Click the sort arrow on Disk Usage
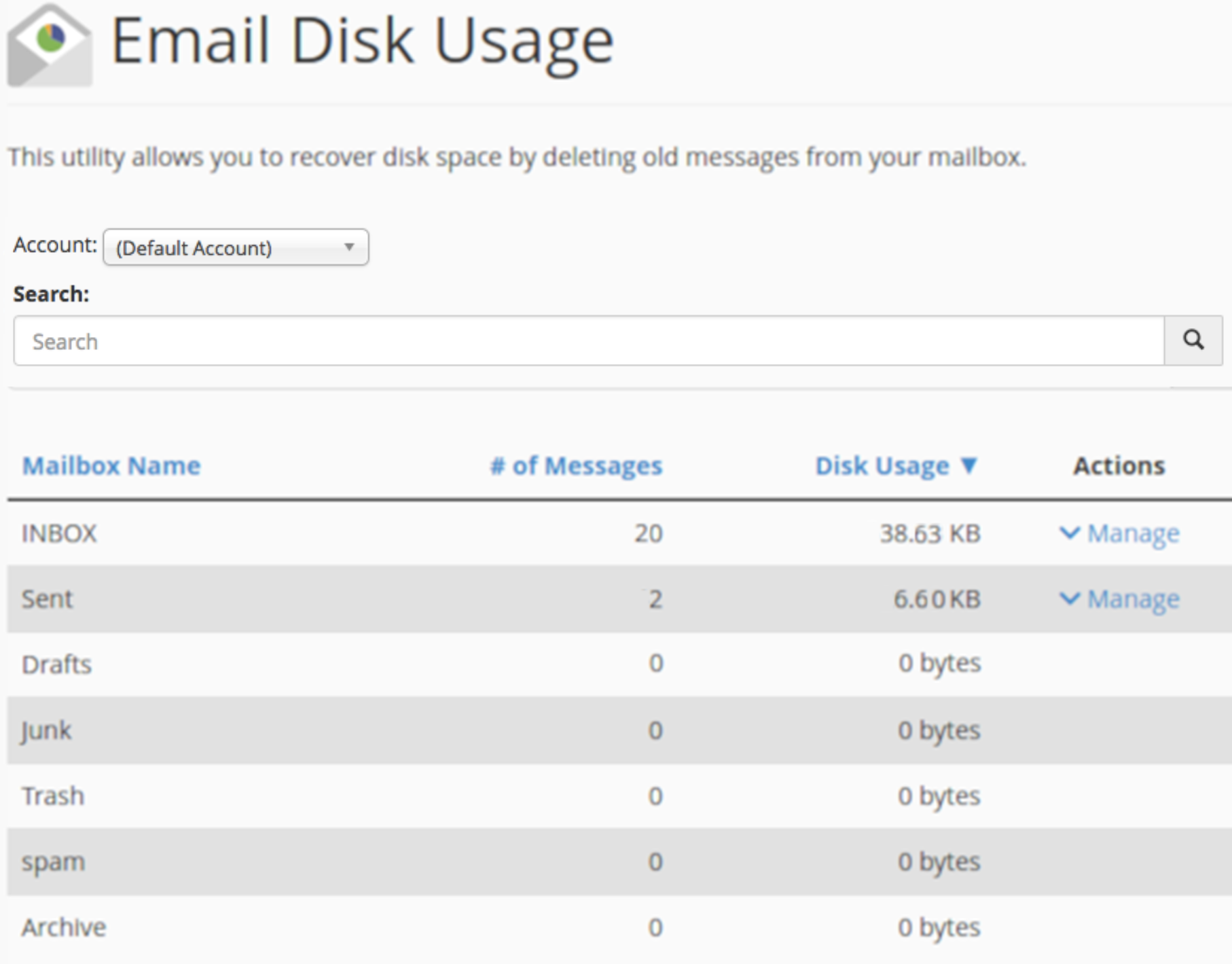Image resolution: width=1232 pixels, height=964 pixels. (x=970, y=467)
